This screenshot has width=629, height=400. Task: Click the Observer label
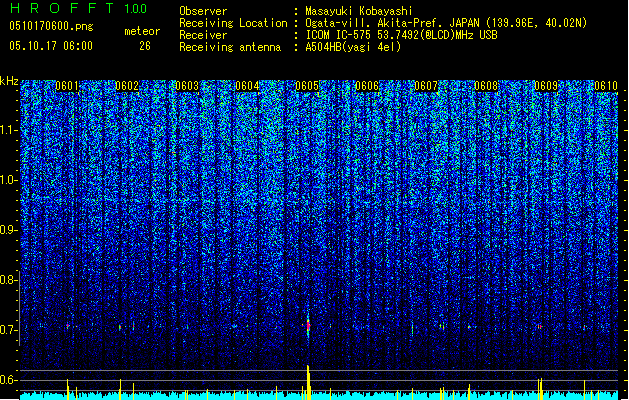point(203,11)
